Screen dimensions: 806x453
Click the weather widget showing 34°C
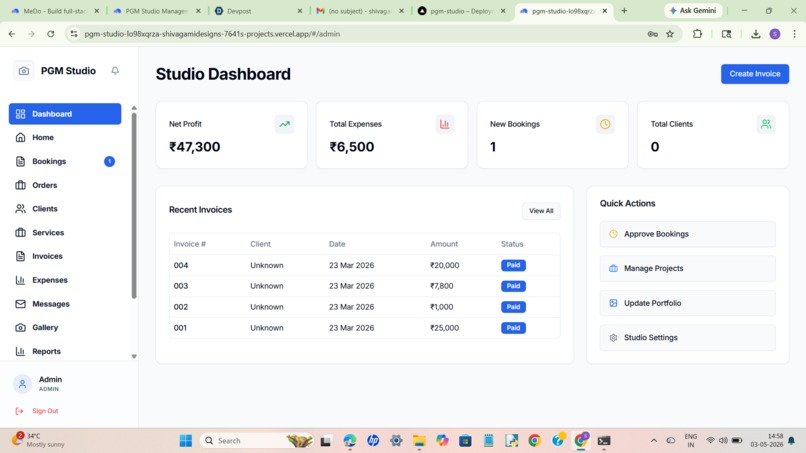click(39, 440)
